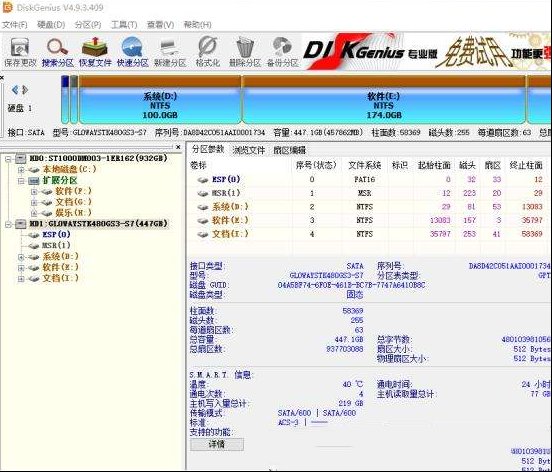Click the 标识 column header

coord(400,165)
